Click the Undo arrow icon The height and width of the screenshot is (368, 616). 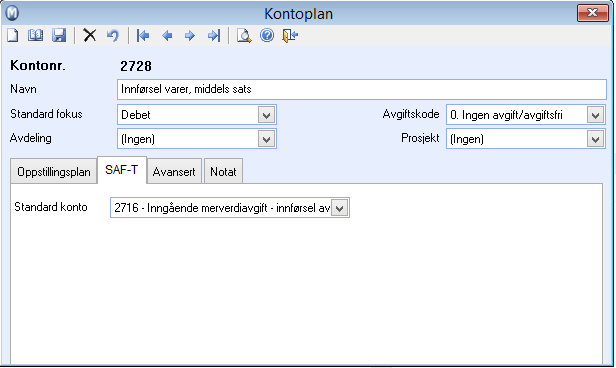pos(113,36)
